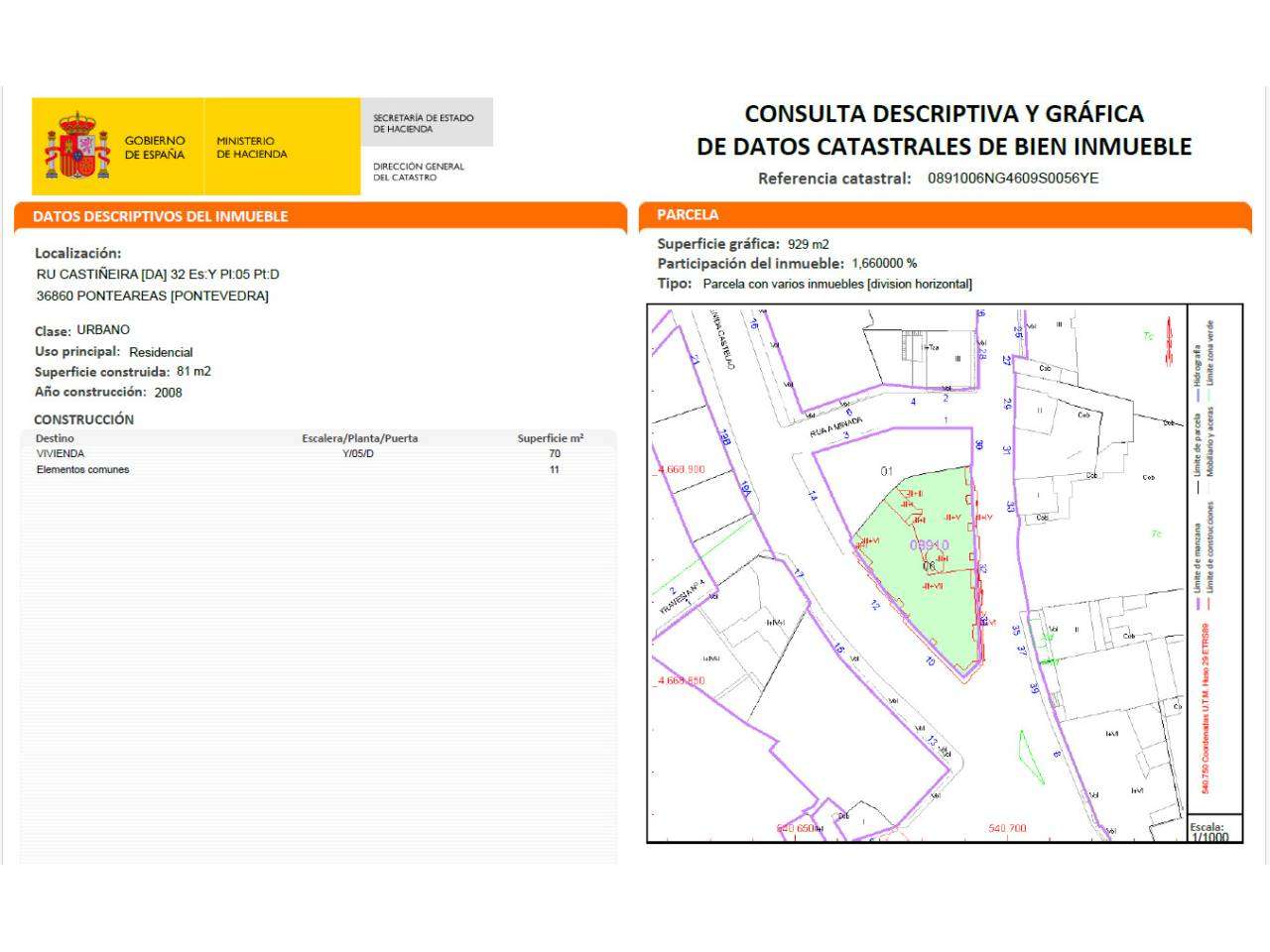1270x952 pixels.
Task: Select 'SECRETARÍA DE ESTADO DE HACIENDA' text
Action: tap(424, 123)
